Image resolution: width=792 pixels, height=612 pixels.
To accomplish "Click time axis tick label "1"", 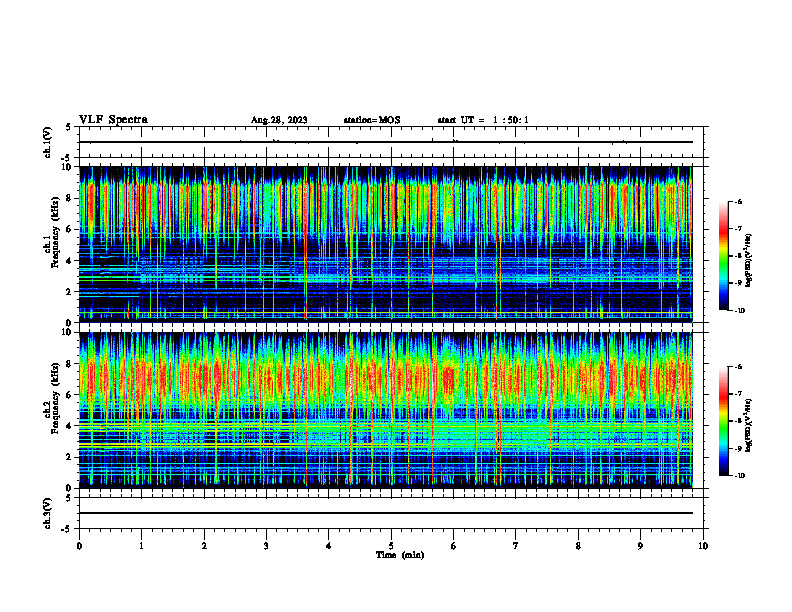I will pos(141,546).
